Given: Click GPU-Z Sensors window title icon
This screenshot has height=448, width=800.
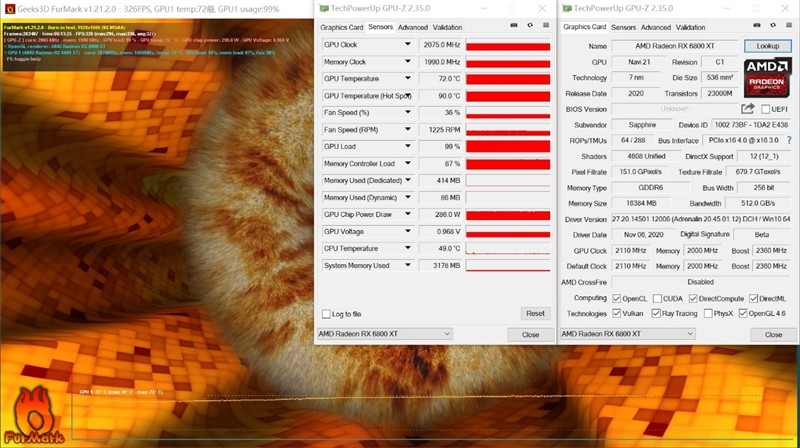Looking at the screenshot, I should pos(323,8).
